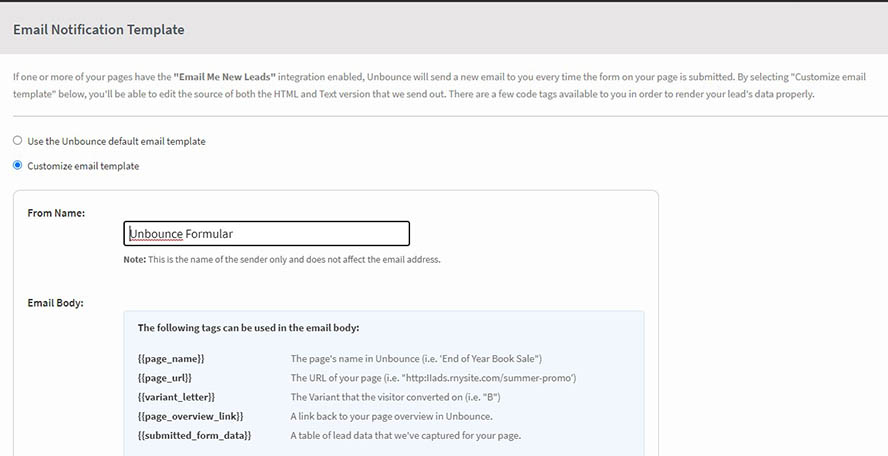888x456 pixels.
Task: Click the page's name in Unbounce description
Action: pos(416,359)
